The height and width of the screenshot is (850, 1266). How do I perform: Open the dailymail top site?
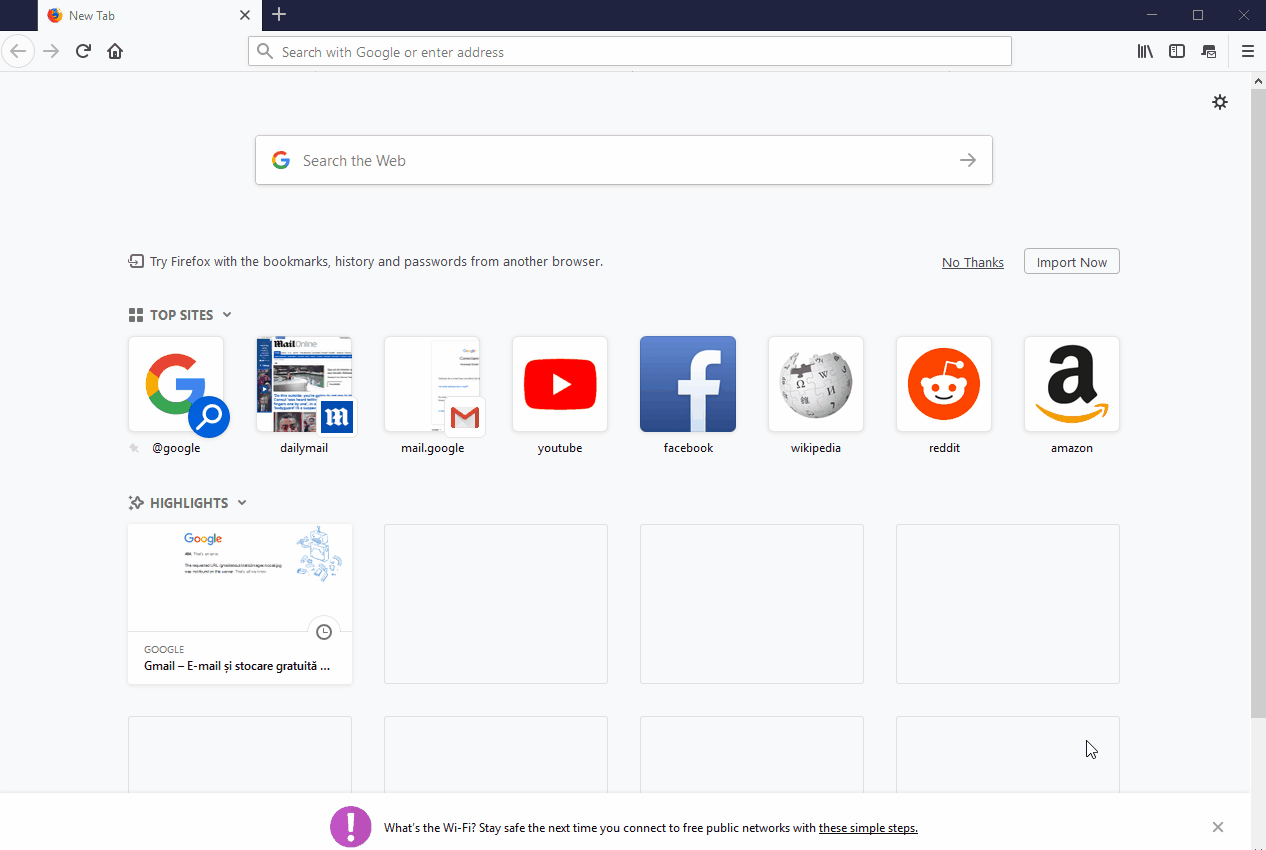click(304, 385)
